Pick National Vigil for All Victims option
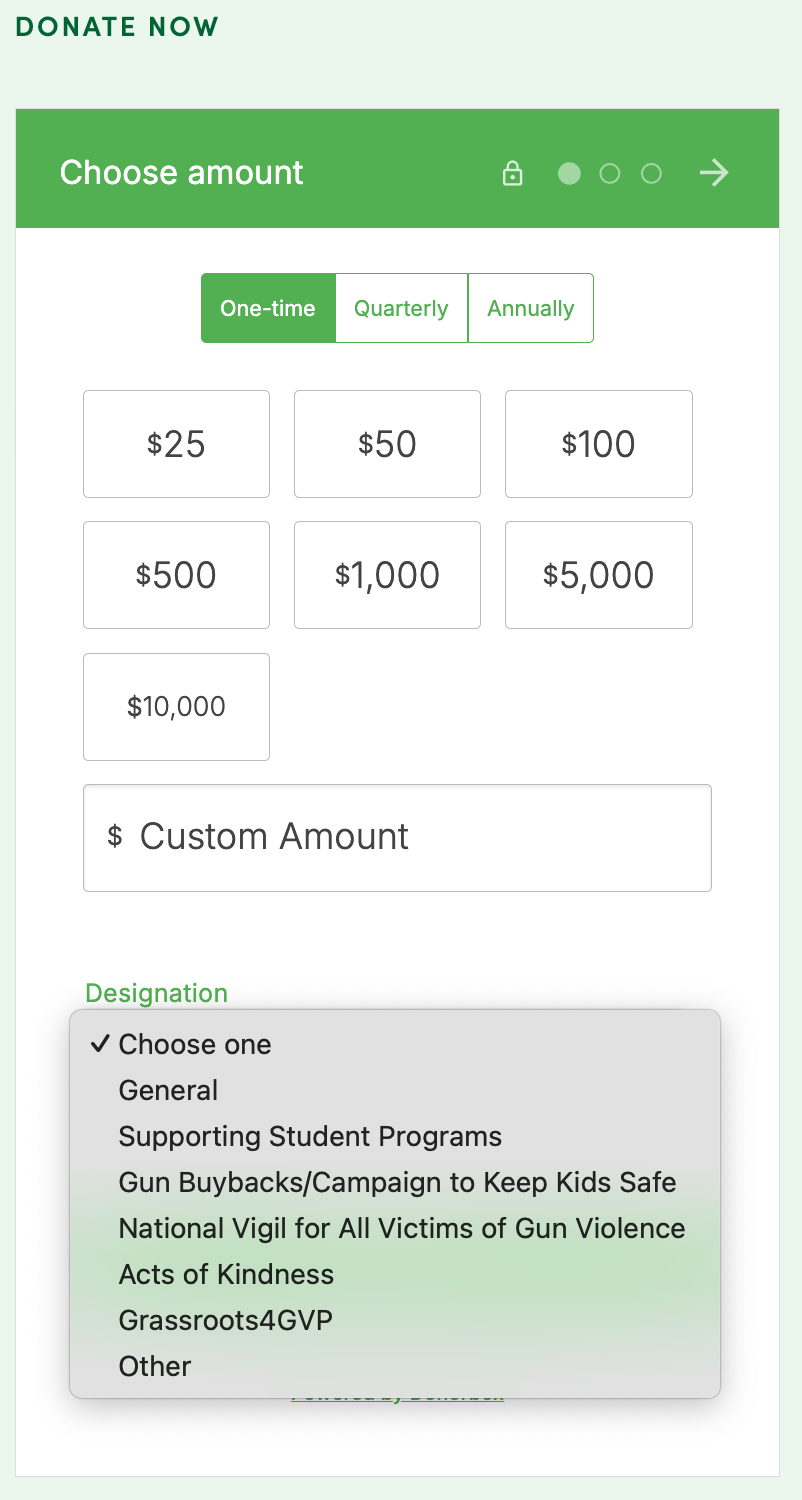Screen dimensions: 802x1500 402,1228
